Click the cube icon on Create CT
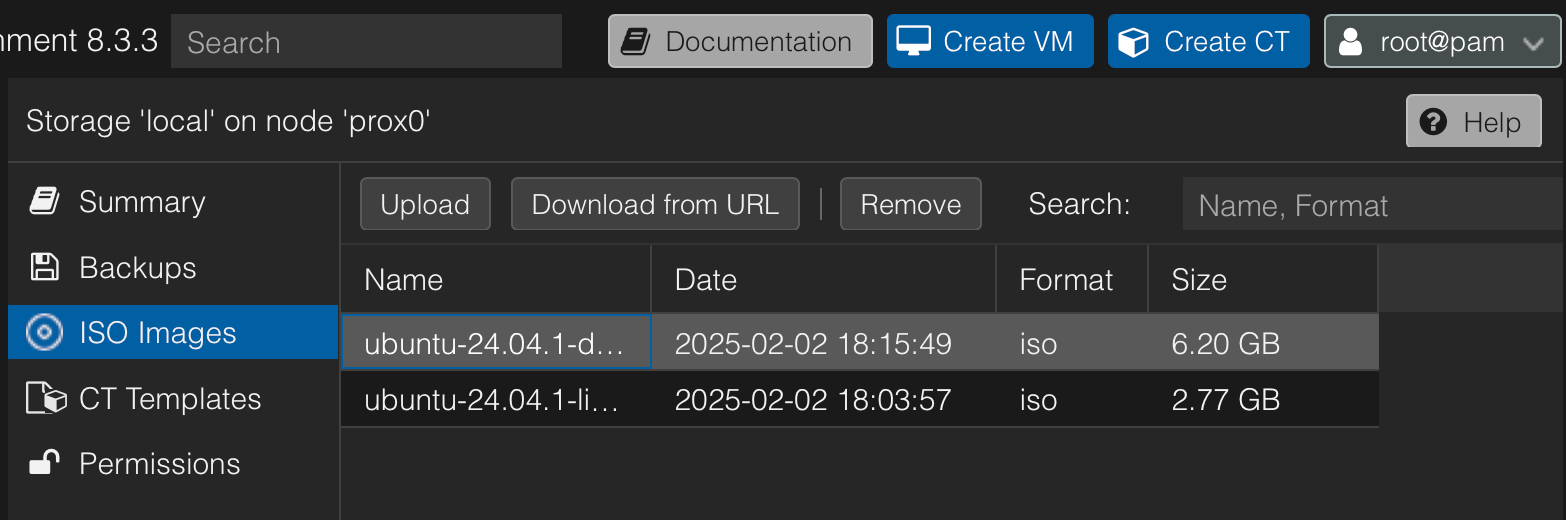The height and width of the screenshot is (520, 1566). pos(1134,41)
